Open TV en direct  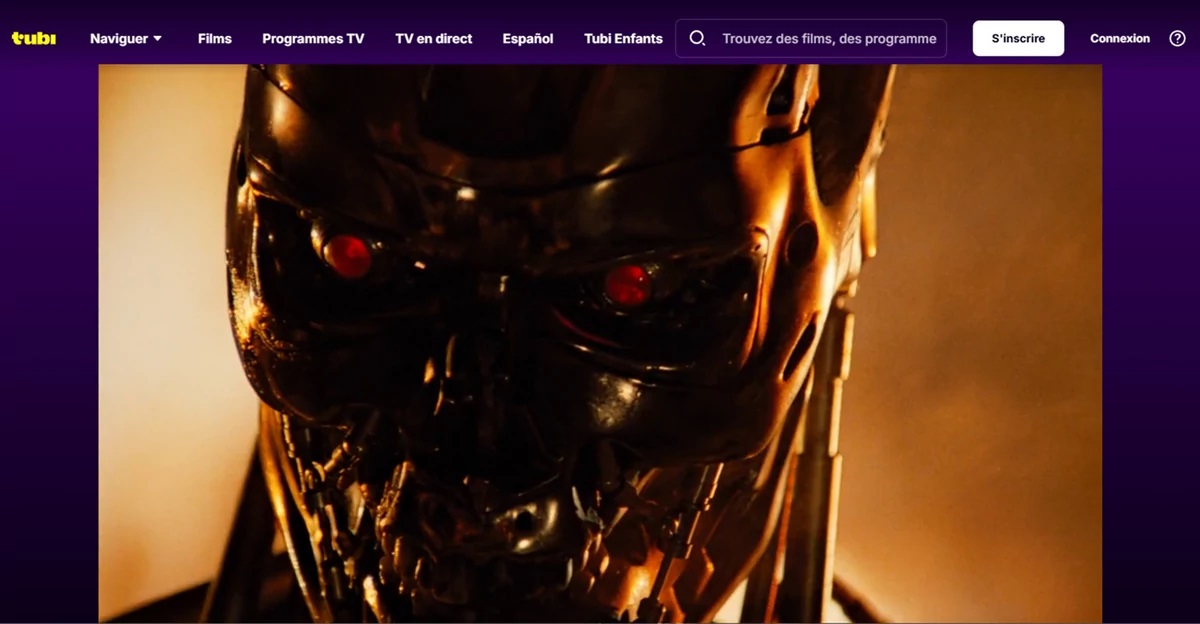(433, 38)
